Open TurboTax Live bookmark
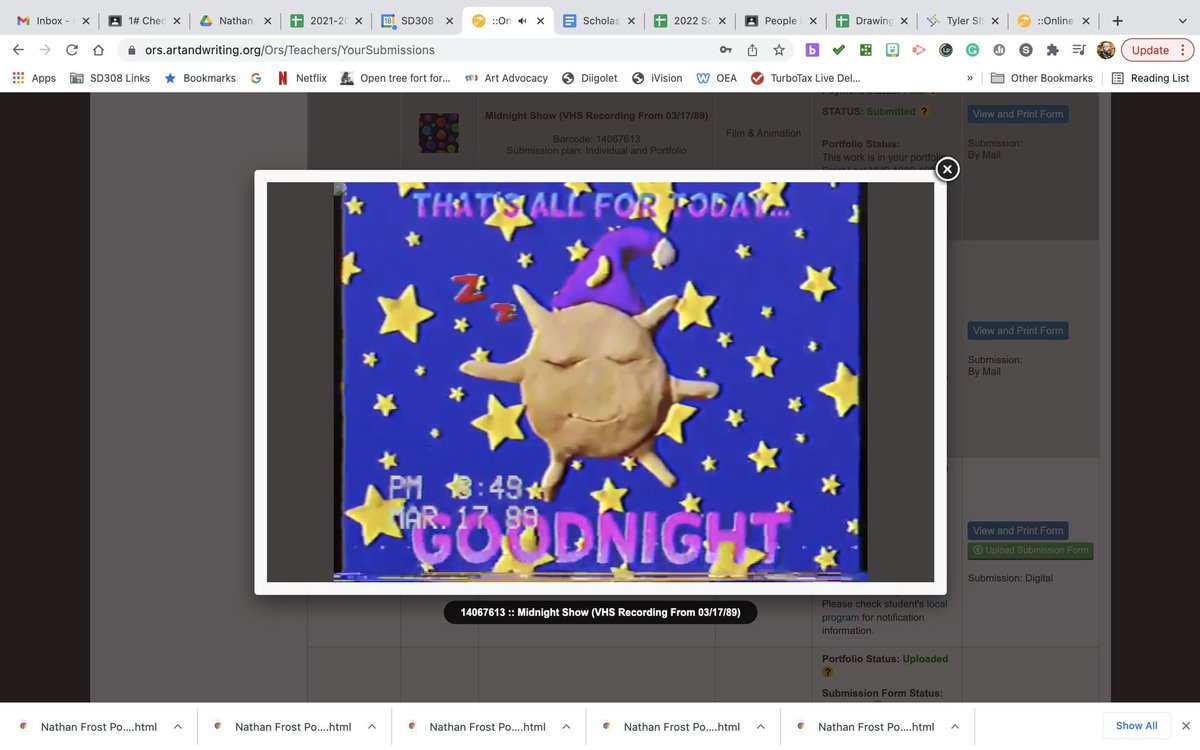This screenshot has width=1200, height=750. (805, 78)
